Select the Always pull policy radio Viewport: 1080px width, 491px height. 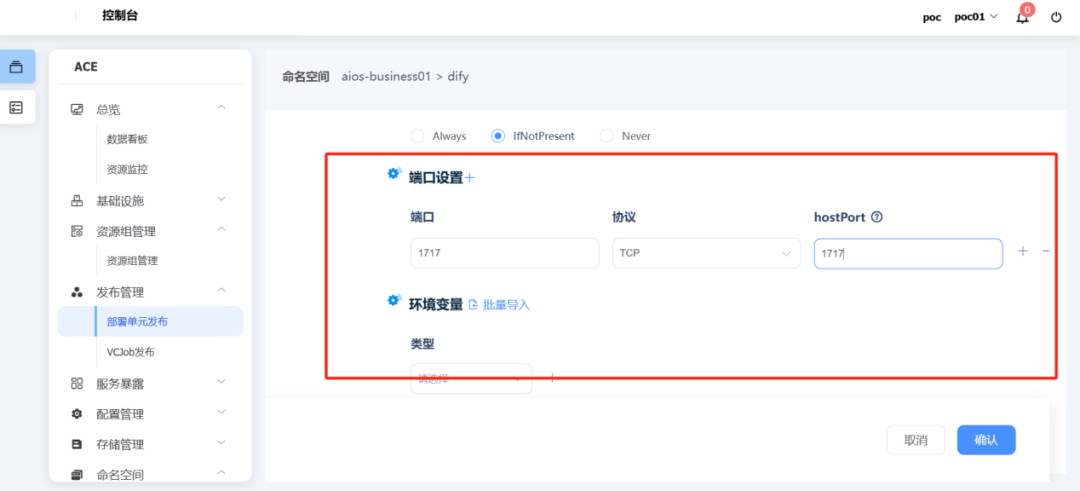click(417, 136)
